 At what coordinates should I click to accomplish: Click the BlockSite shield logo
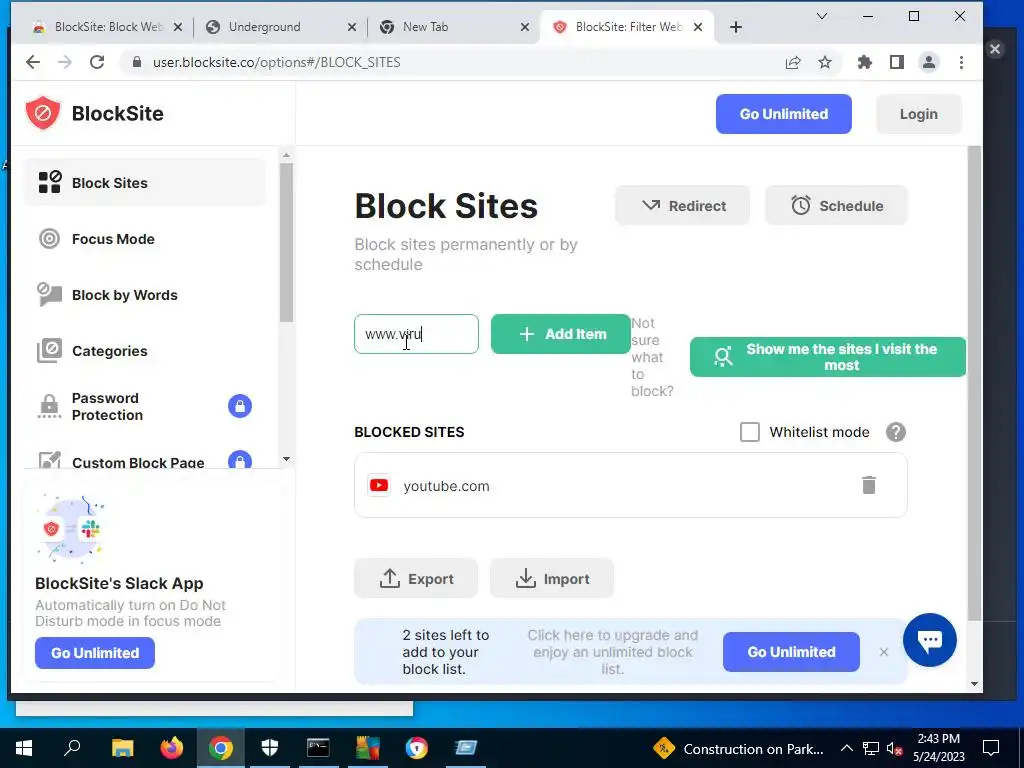(43, 113)
